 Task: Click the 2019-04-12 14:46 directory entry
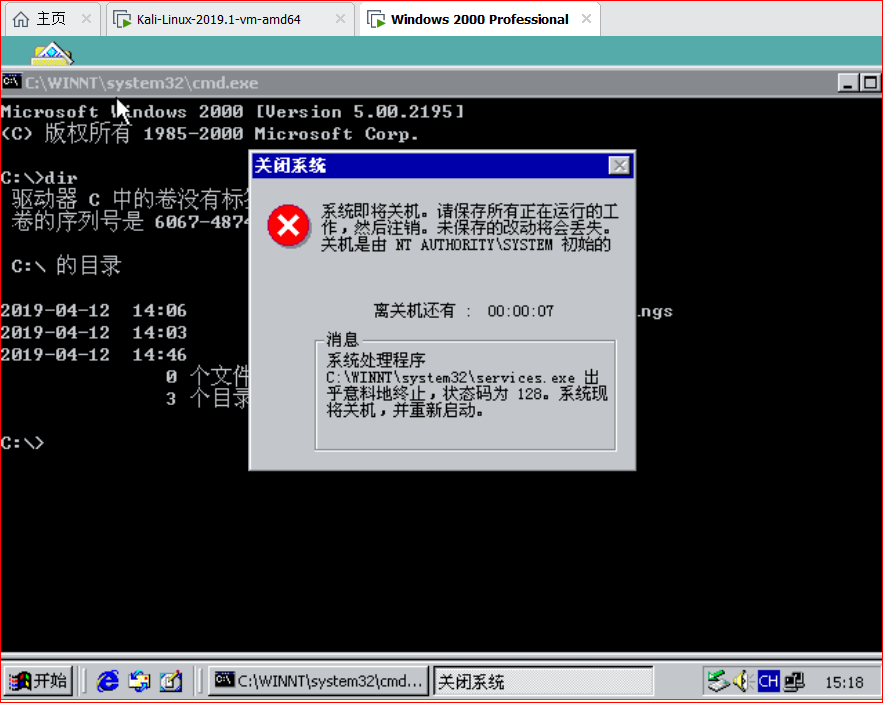pos(93,354)
